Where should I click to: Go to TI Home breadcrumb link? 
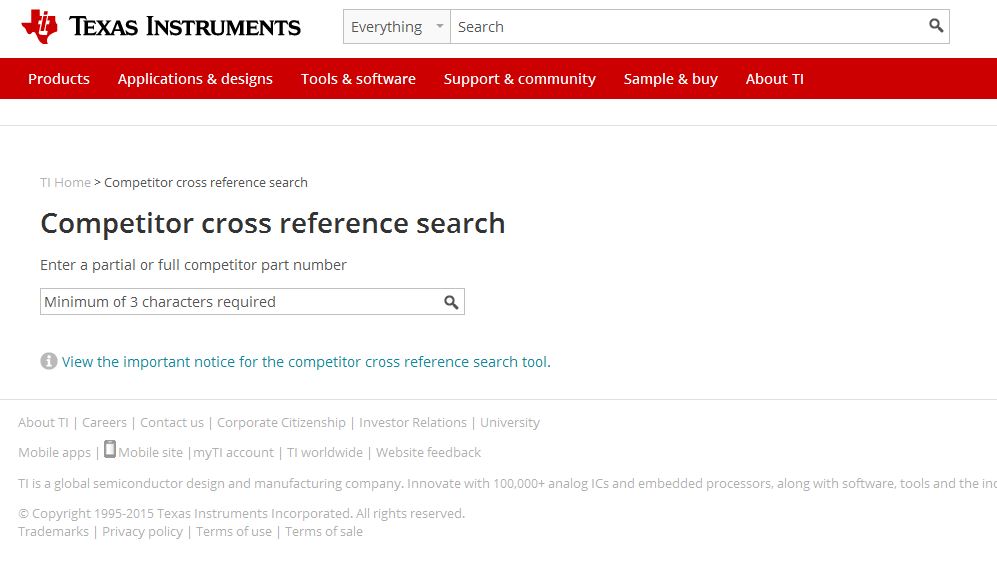coord(65,183)
